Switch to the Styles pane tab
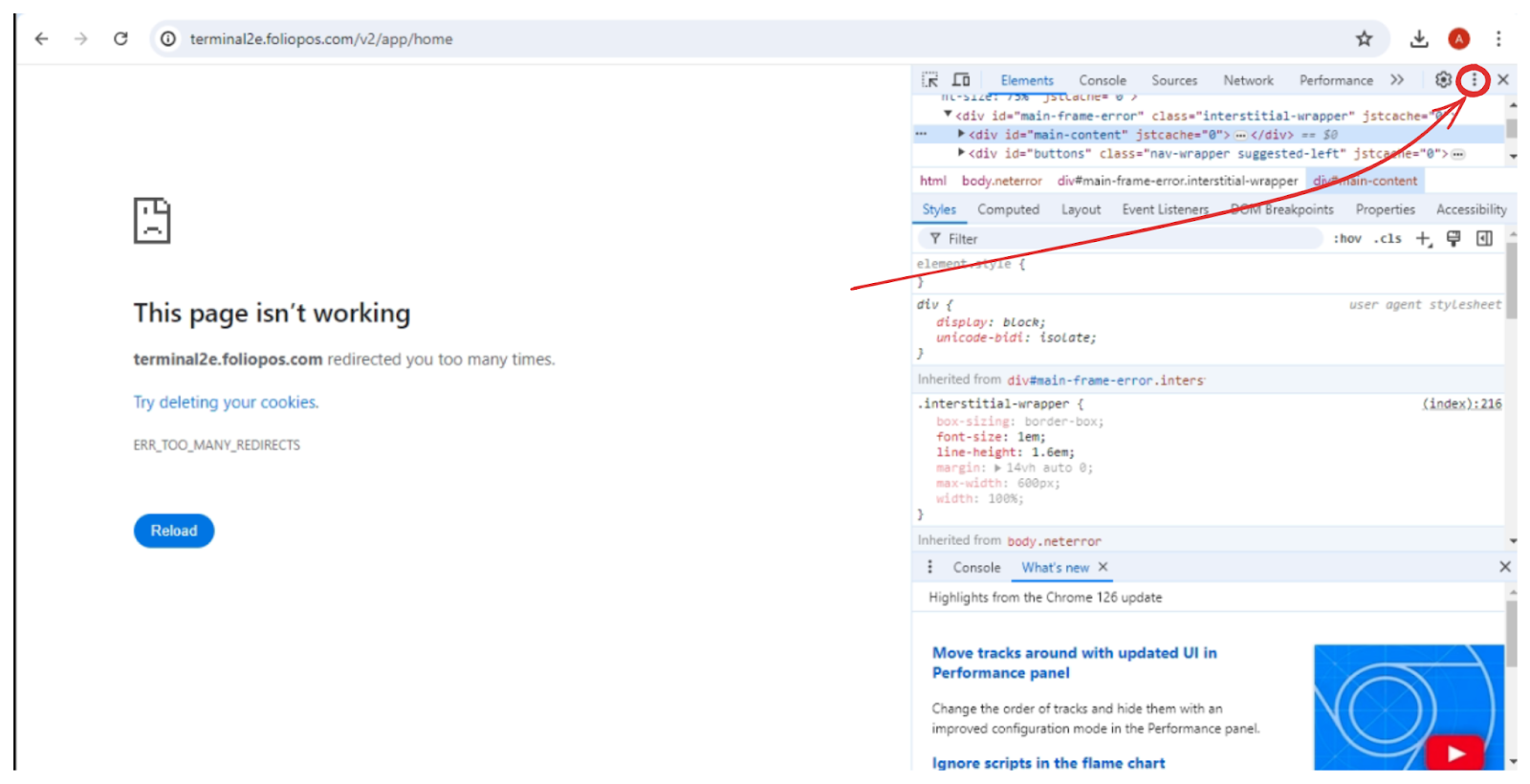This screenshot has width=1530, height=784. point(938,209)
